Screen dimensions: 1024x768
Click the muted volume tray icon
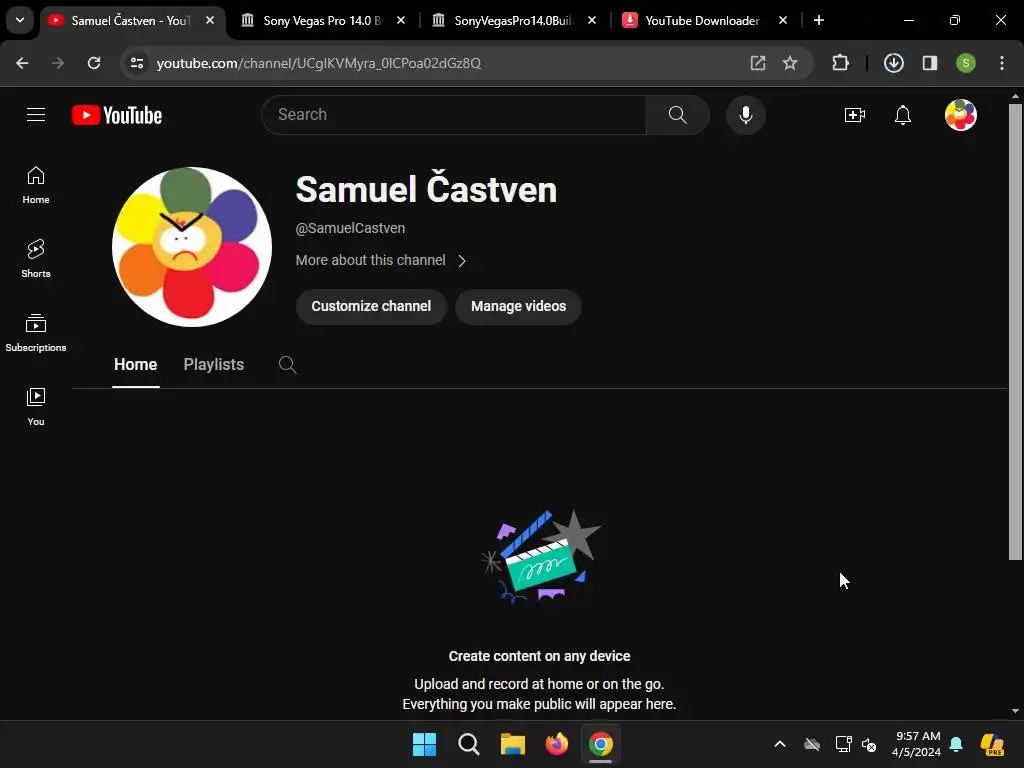[x=869, y=744]
